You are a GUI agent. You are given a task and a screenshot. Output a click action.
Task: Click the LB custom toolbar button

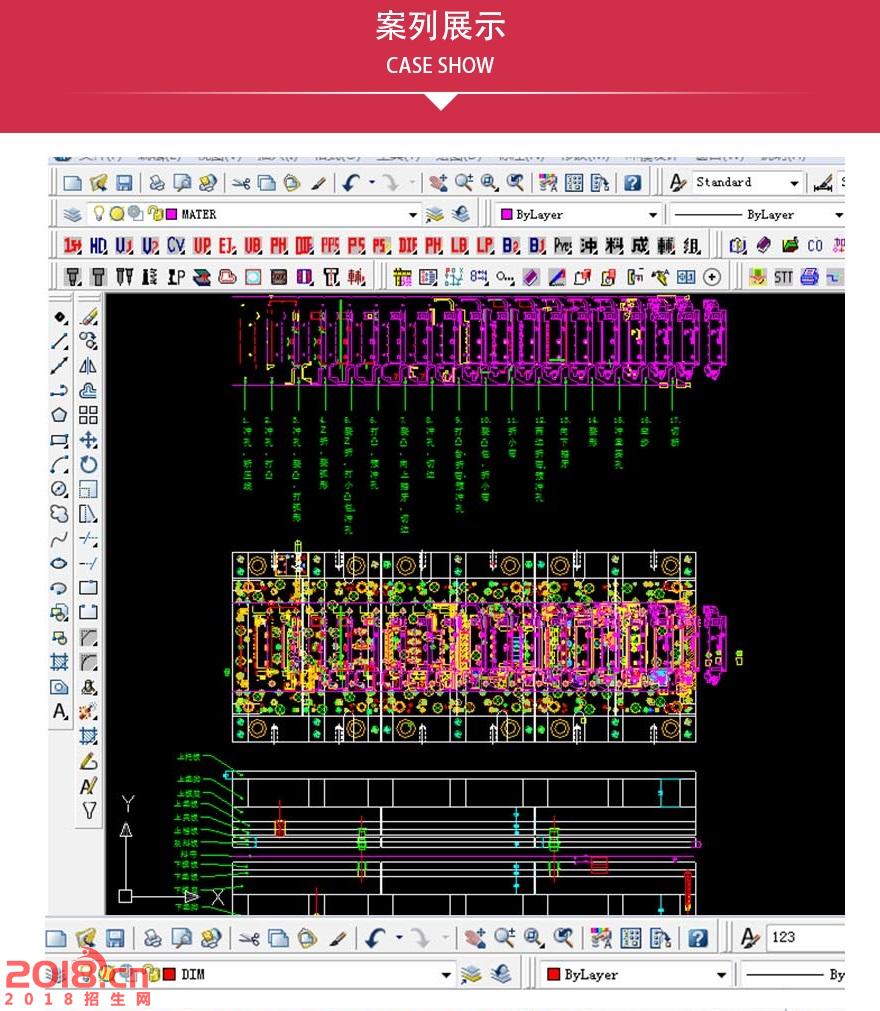(x=459, y=246)
